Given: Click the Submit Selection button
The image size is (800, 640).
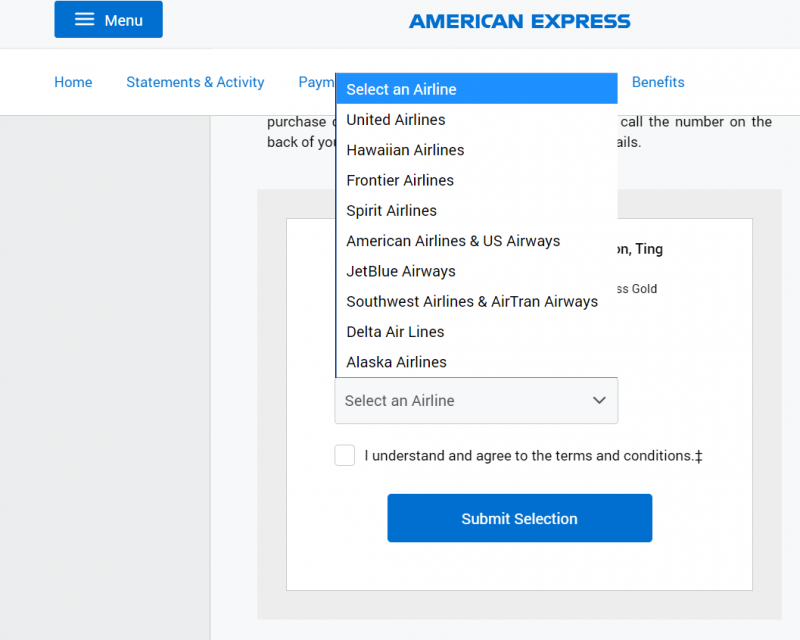Looking at the screenshot, I should coord(519,518).
